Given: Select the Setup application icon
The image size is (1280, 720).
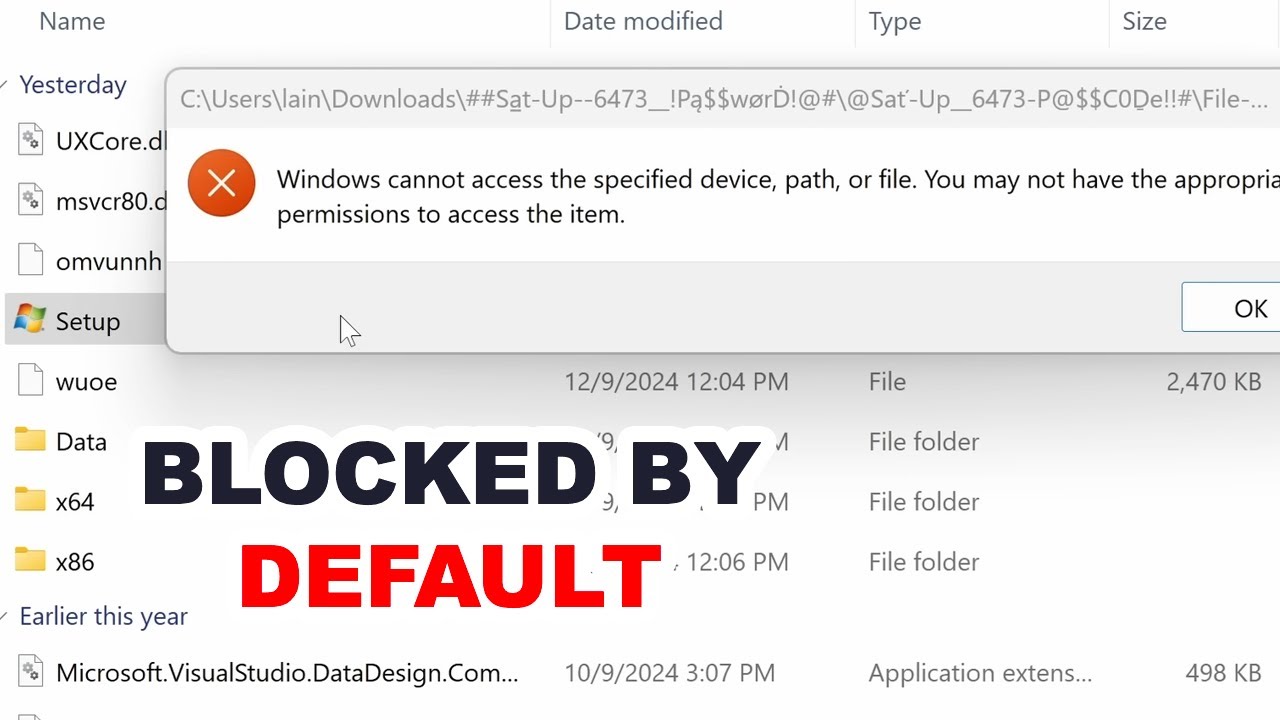Looking at the screenshot, I should (x=30, y=321).
